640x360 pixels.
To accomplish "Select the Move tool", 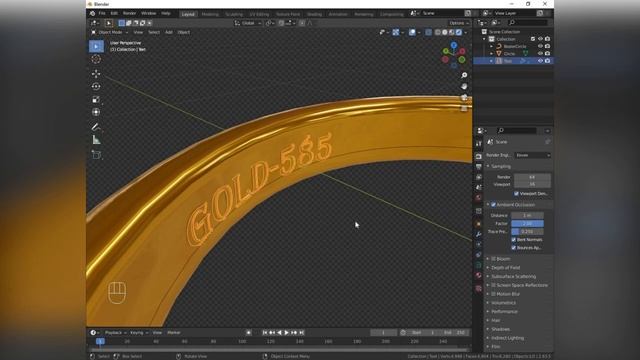I will [96, 73].
